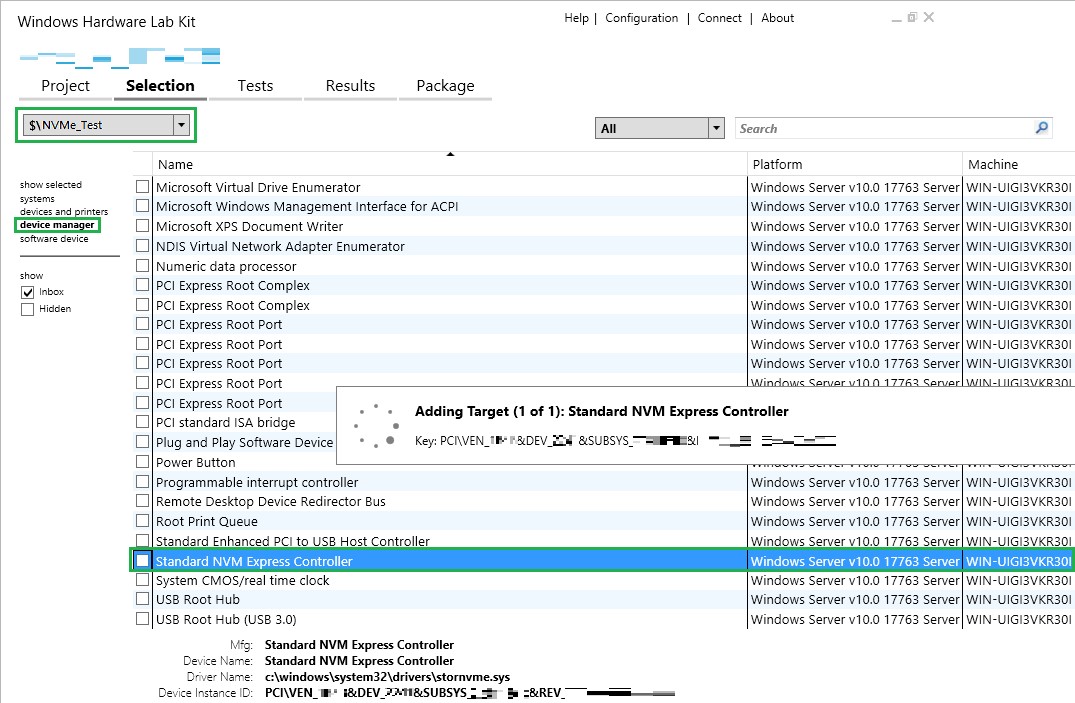The width and height of the screenshot is (1075, 703).
Task: Check the Microsoft XPS Document Writer box
Action: pos(142,226)
